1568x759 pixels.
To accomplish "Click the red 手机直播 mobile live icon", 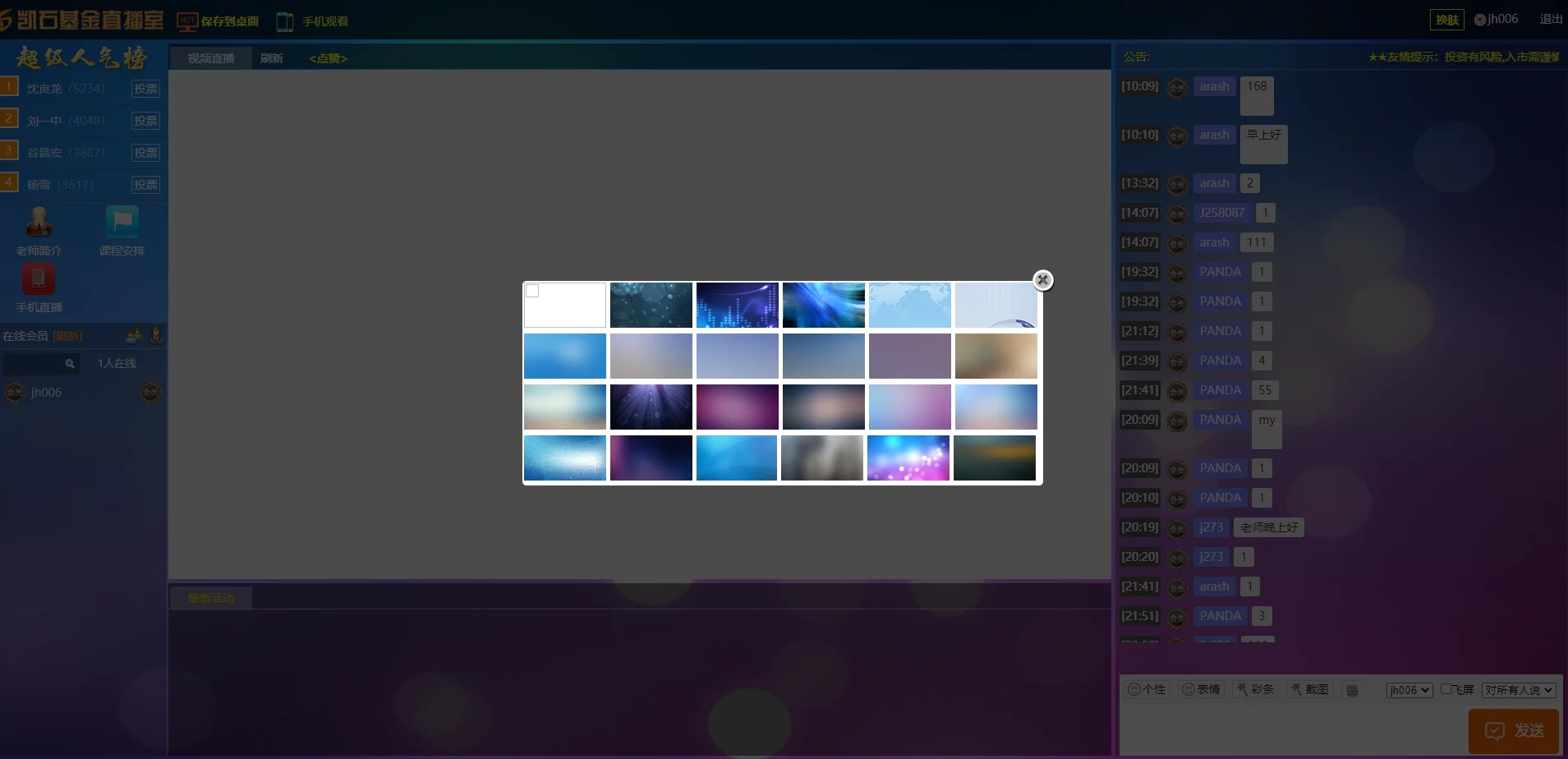I will [x=39, y=279].
